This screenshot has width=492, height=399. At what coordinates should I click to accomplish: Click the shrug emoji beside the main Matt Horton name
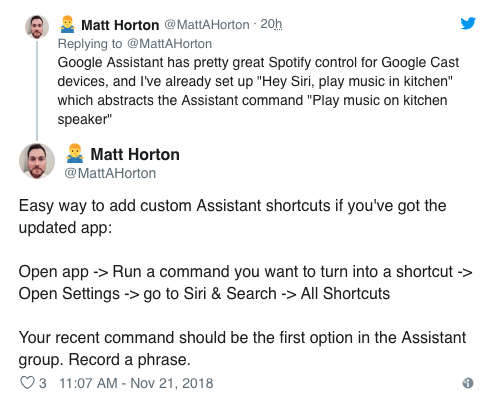point(75,154)
